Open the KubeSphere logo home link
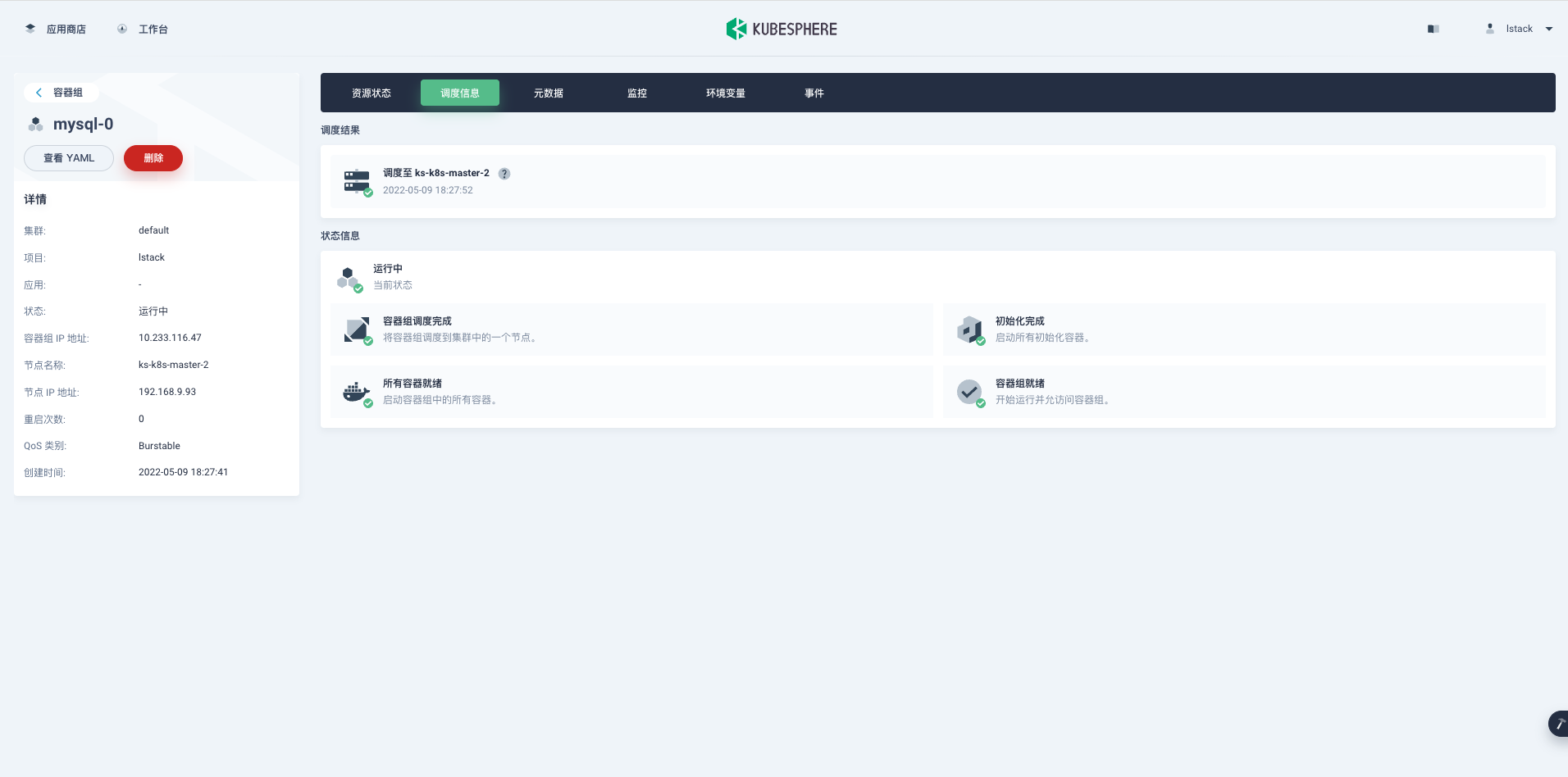Image resolution: width=1568 pixels, height=777 pixels. (x=782, y=29)
